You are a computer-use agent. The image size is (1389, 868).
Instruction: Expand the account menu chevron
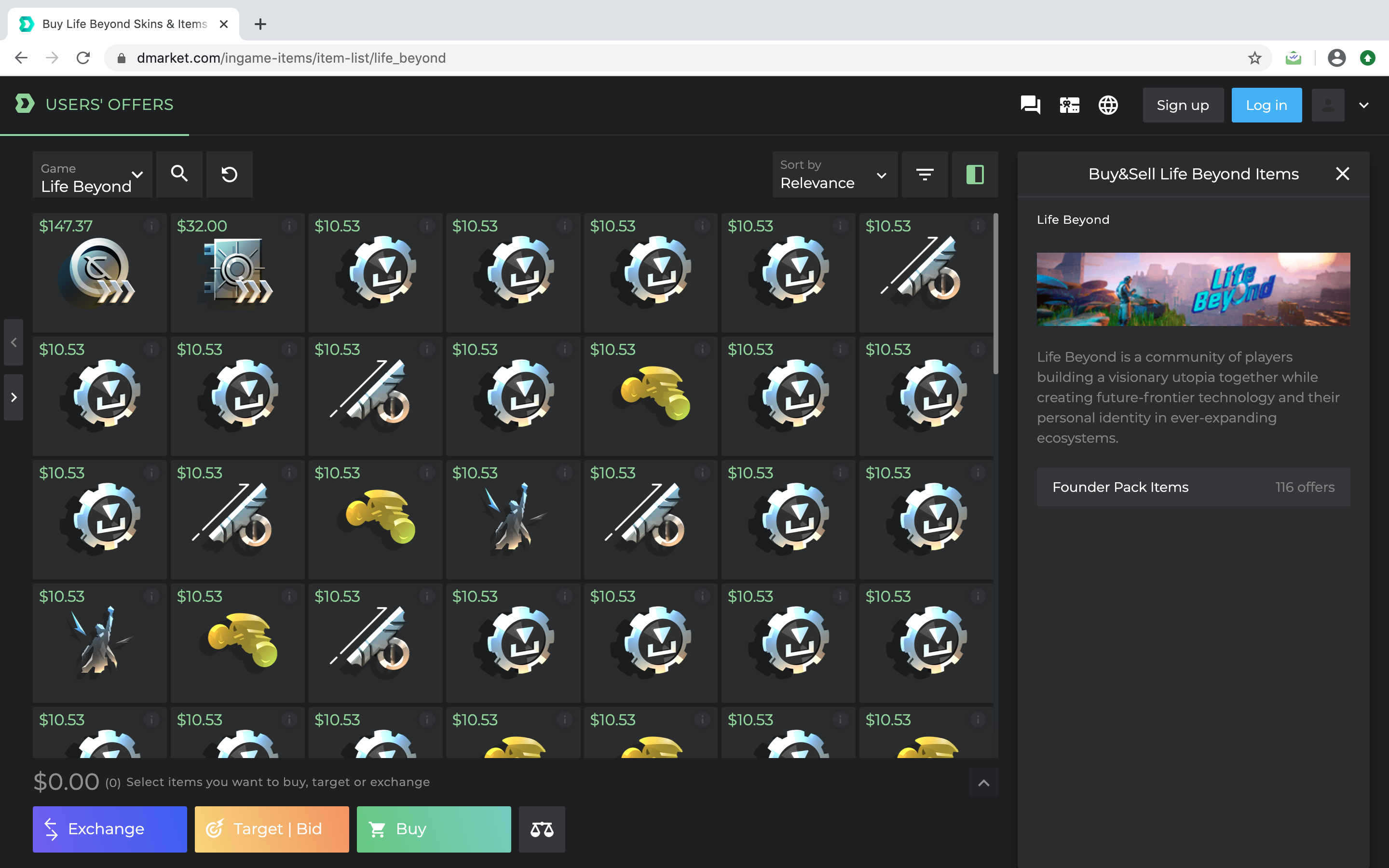click(x=1364, y=105)
